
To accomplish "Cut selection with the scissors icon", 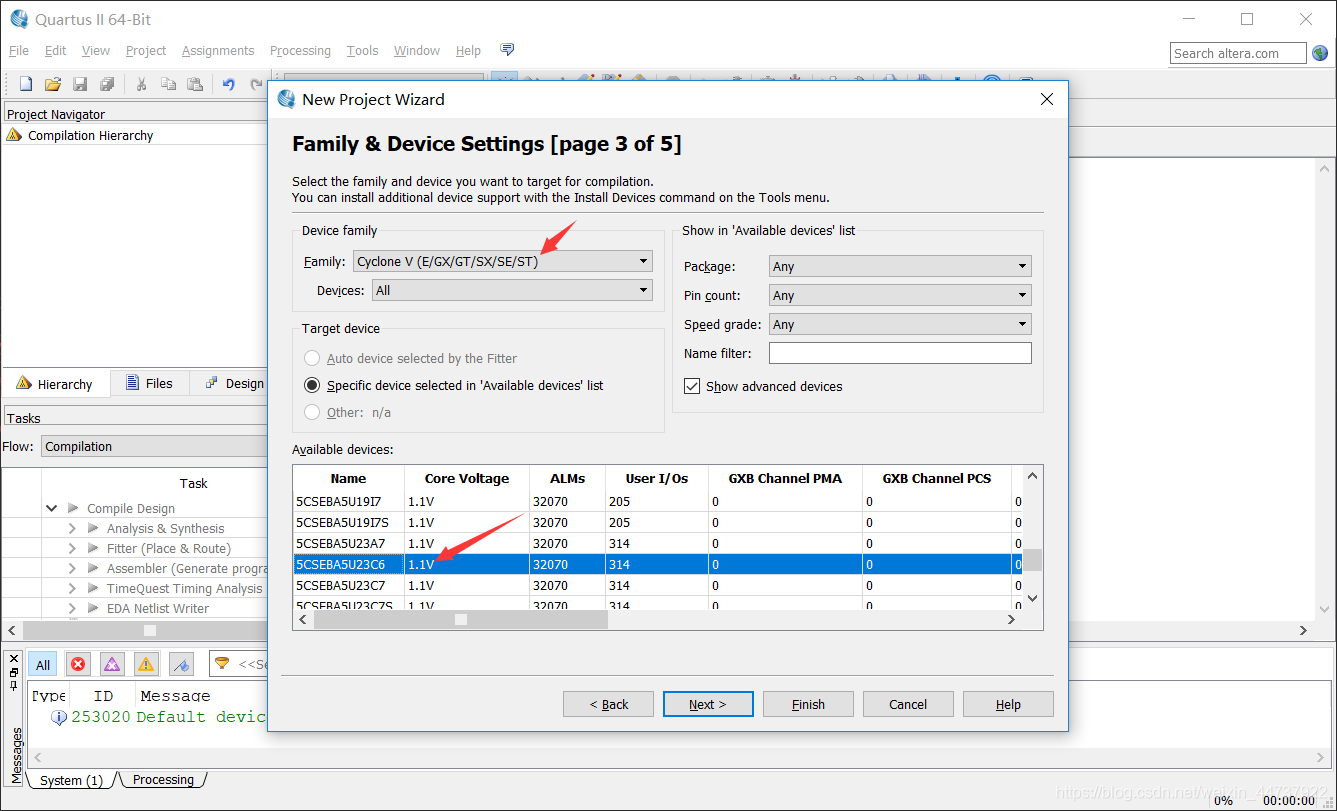I will (x=141, y=85).
